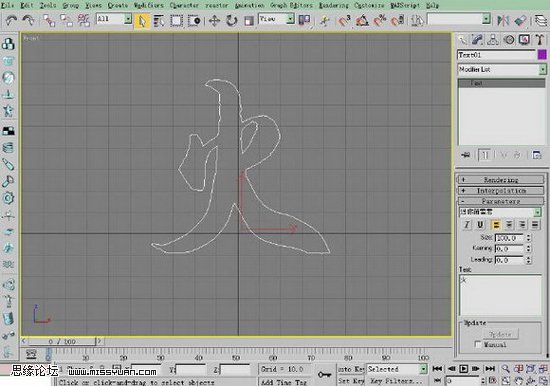Select the Move tool icon
The image size is (550, 386).
pyautogui.click(x=214, y=21)
